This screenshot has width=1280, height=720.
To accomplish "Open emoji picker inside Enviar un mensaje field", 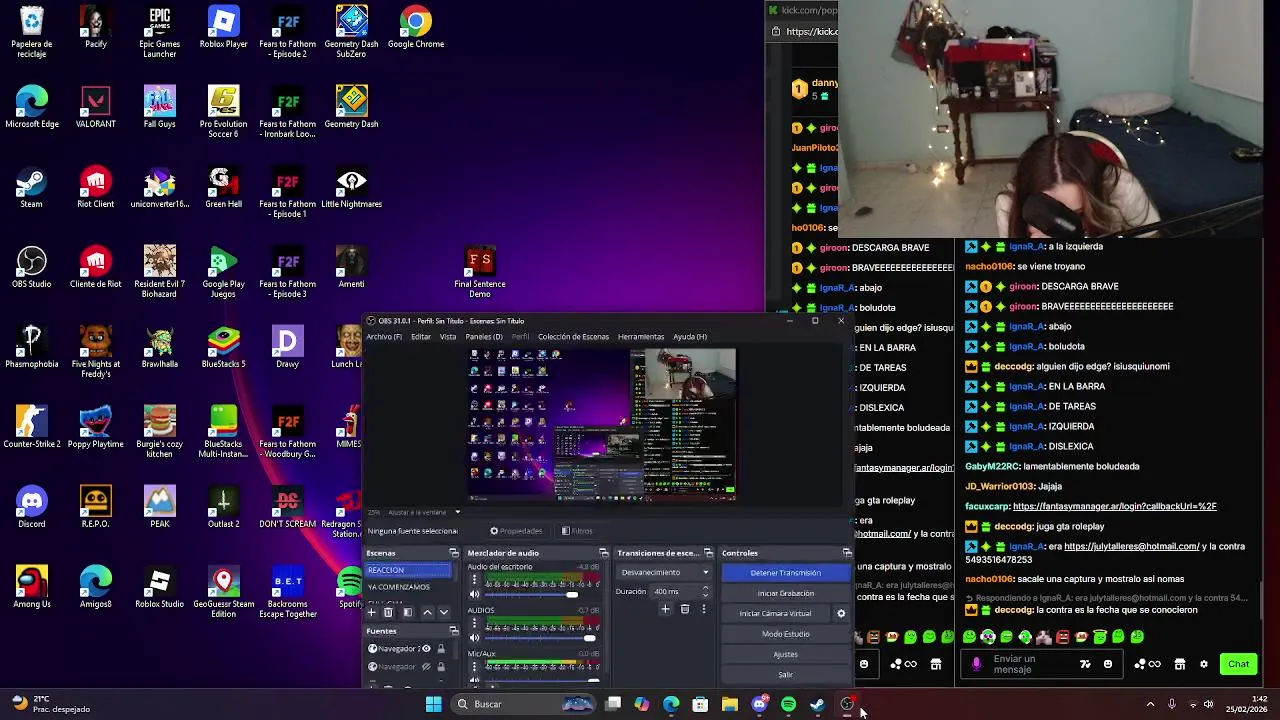I will [1107, 664].
